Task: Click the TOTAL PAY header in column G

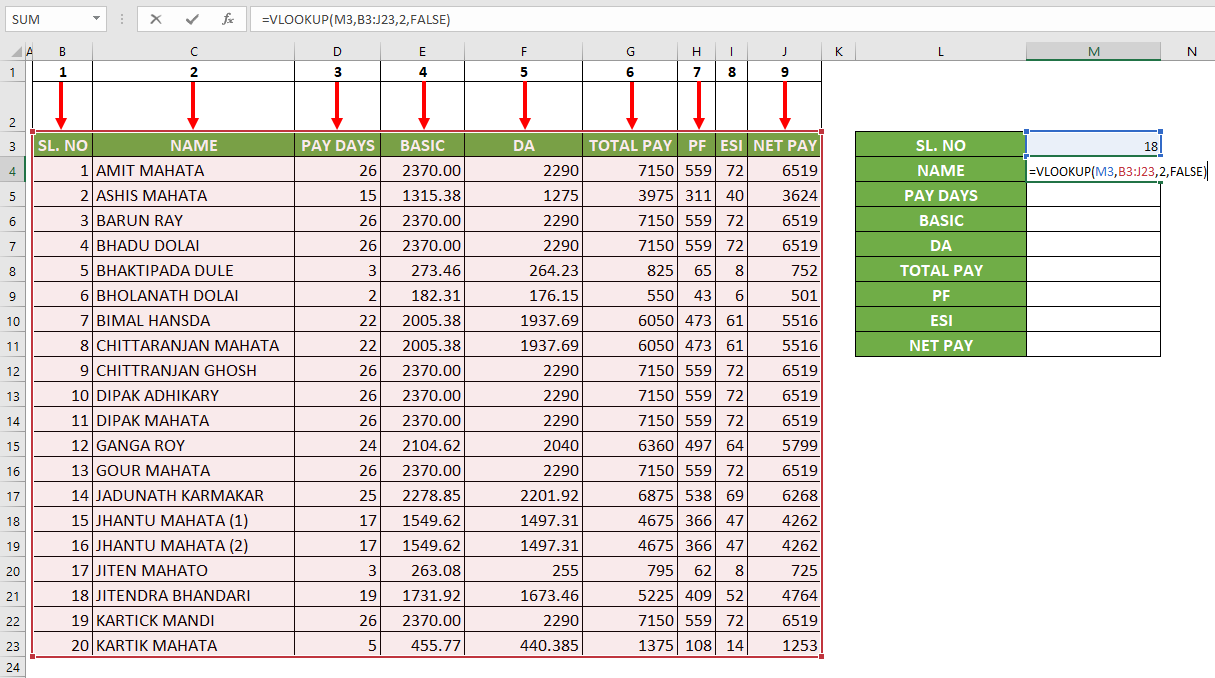Action: [x=630, y=145]
